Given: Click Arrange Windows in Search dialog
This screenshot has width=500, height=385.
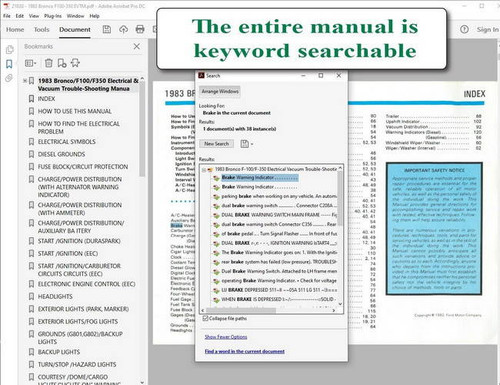Looking at the screenshot, I should tap(220, 91).
